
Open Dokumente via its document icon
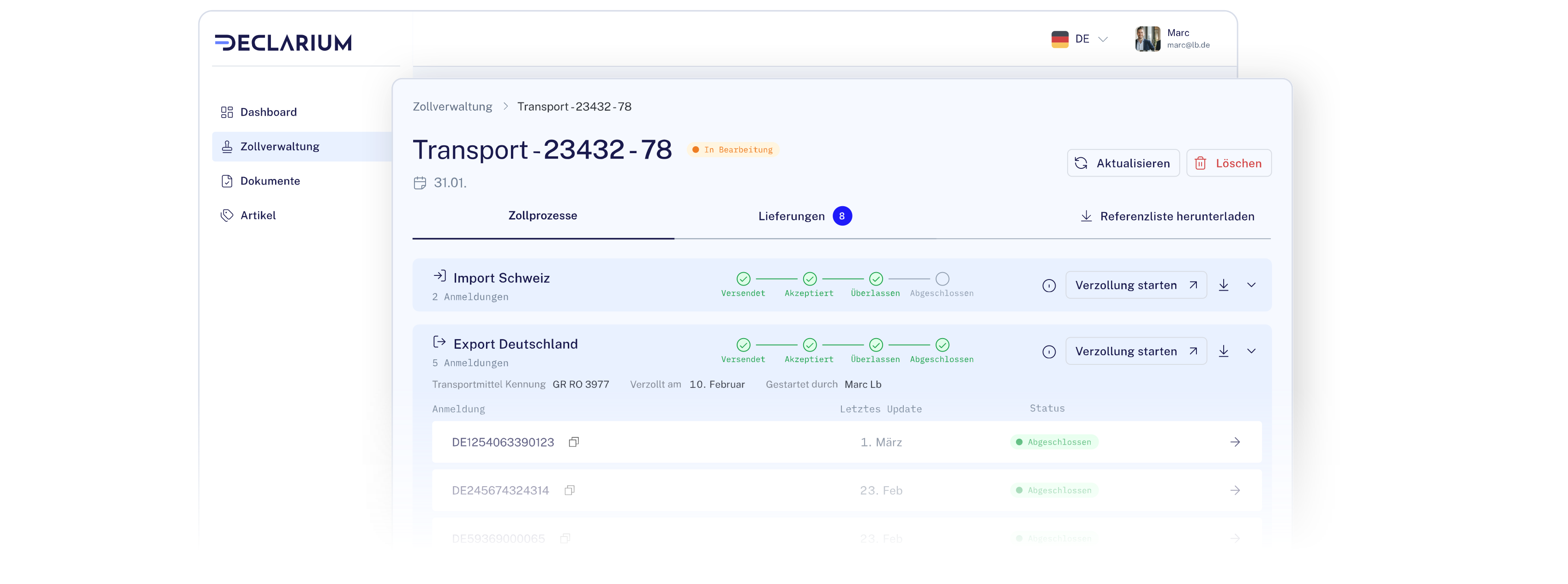(227, 181)
